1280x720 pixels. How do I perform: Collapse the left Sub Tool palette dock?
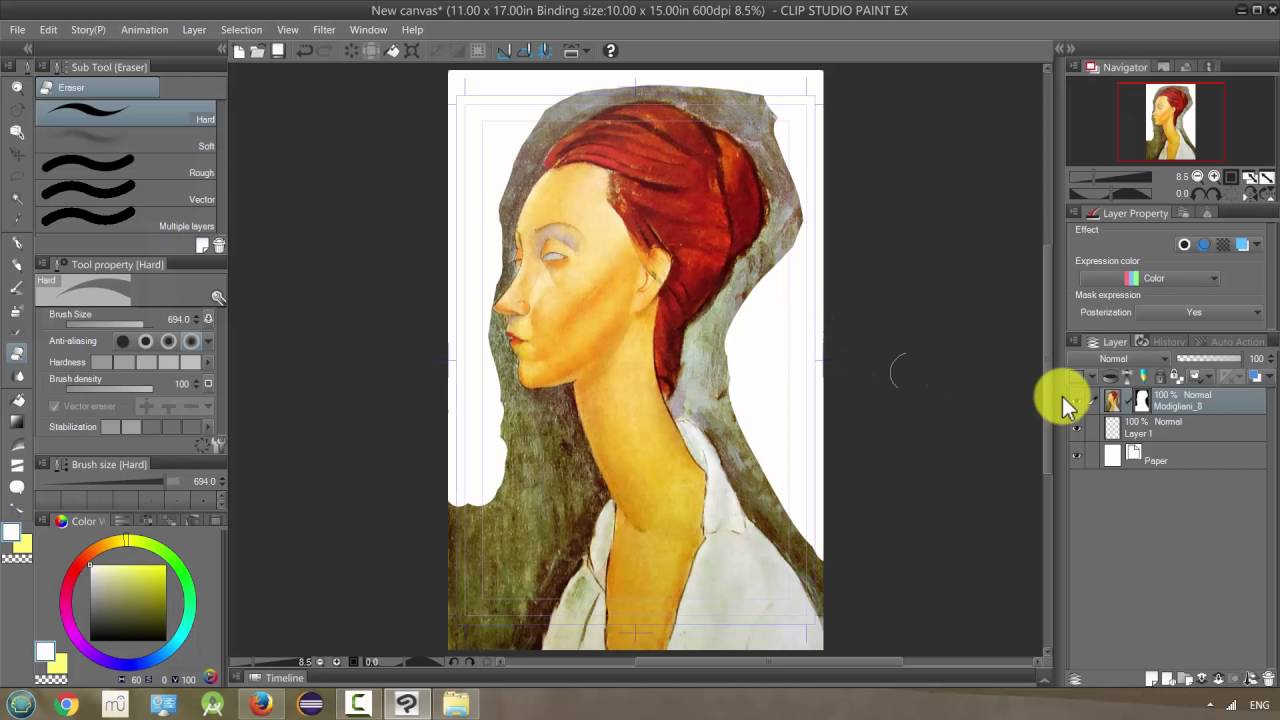[x=222, y=48]
